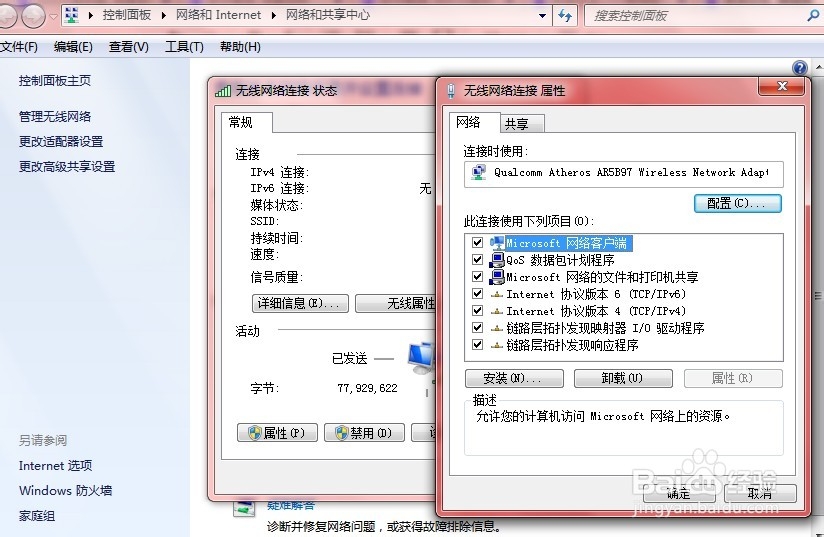Image resolution: width=824 pixels, height=537 pixels.
Task: Click the forward navigation arrow button
Action: coord(34,16)
